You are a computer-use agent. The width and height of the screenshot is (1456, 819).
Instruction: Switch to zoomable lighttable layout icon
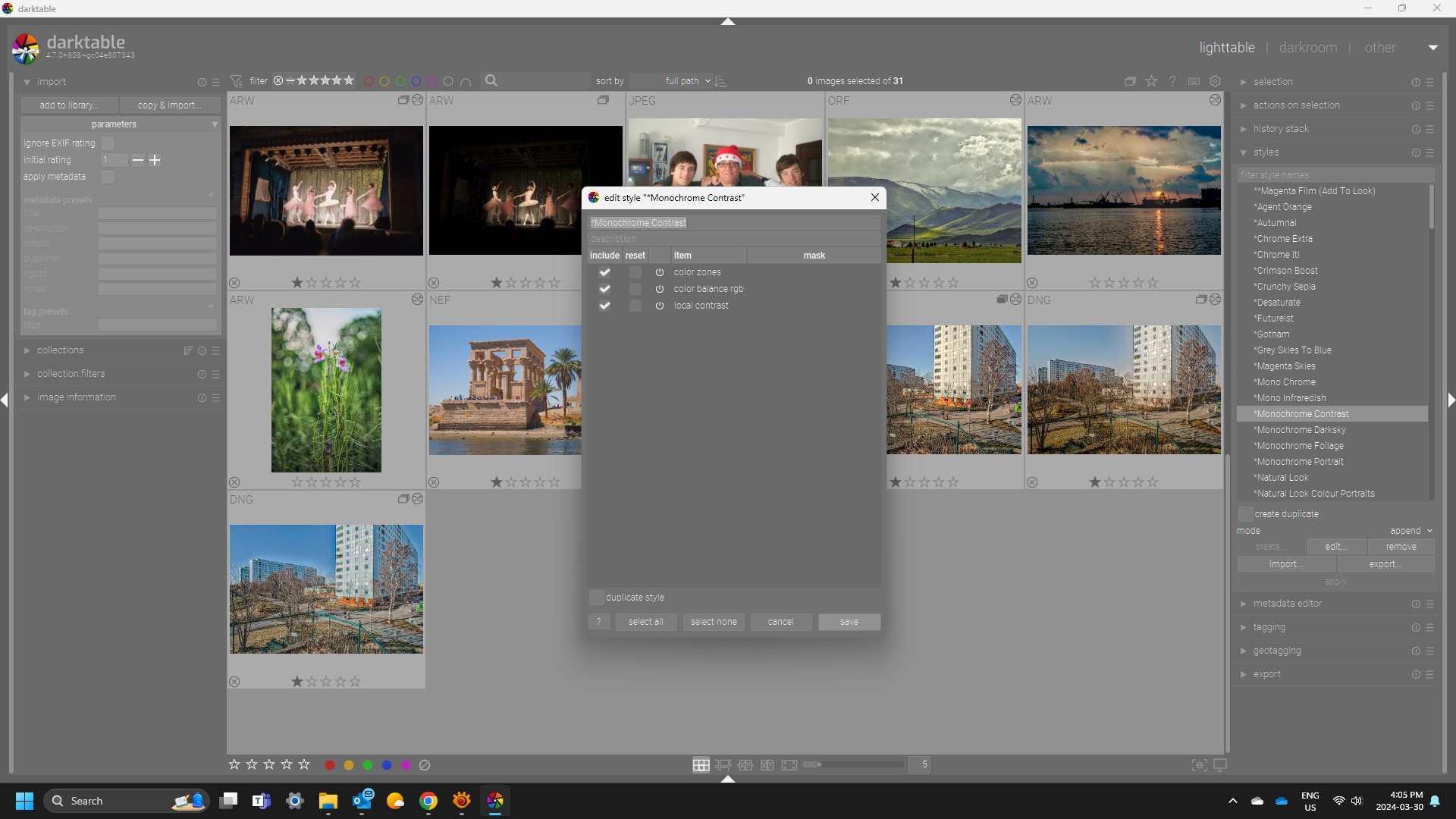723,765
